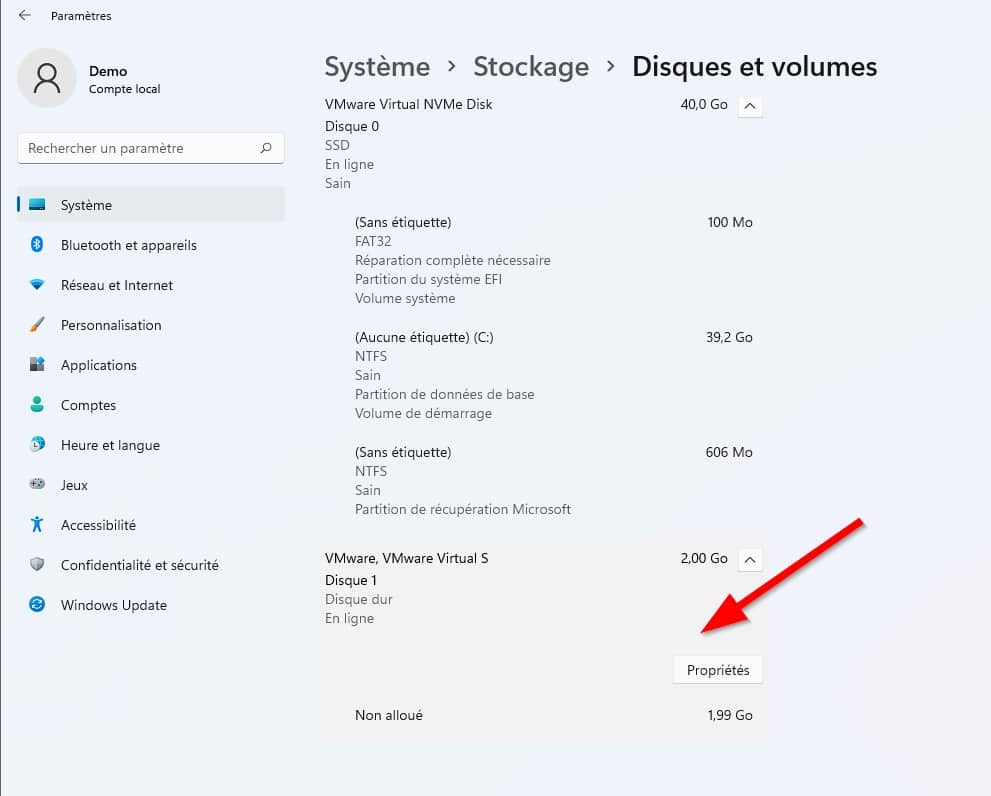Click the Comptes person icon

click(37, 405)
